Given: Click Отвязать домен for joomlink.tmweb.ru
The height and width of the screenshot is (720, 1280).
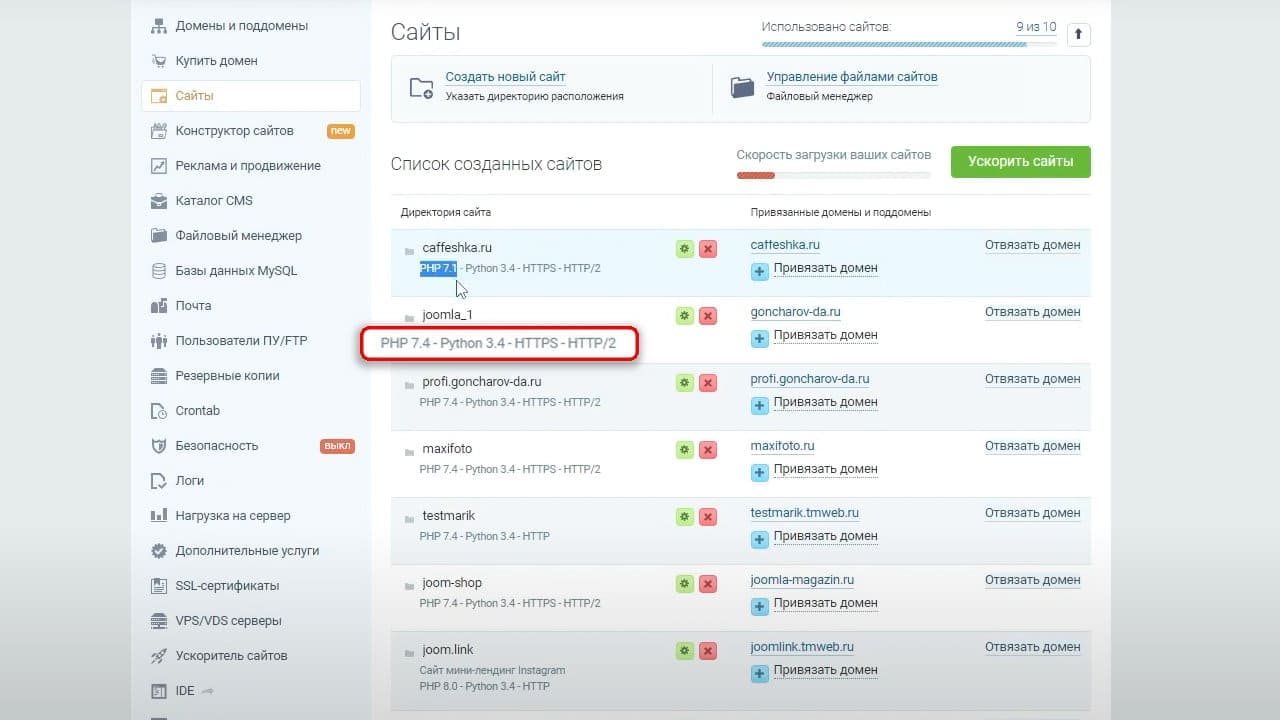Looking at the screenshot, I should pos(1032,647).
